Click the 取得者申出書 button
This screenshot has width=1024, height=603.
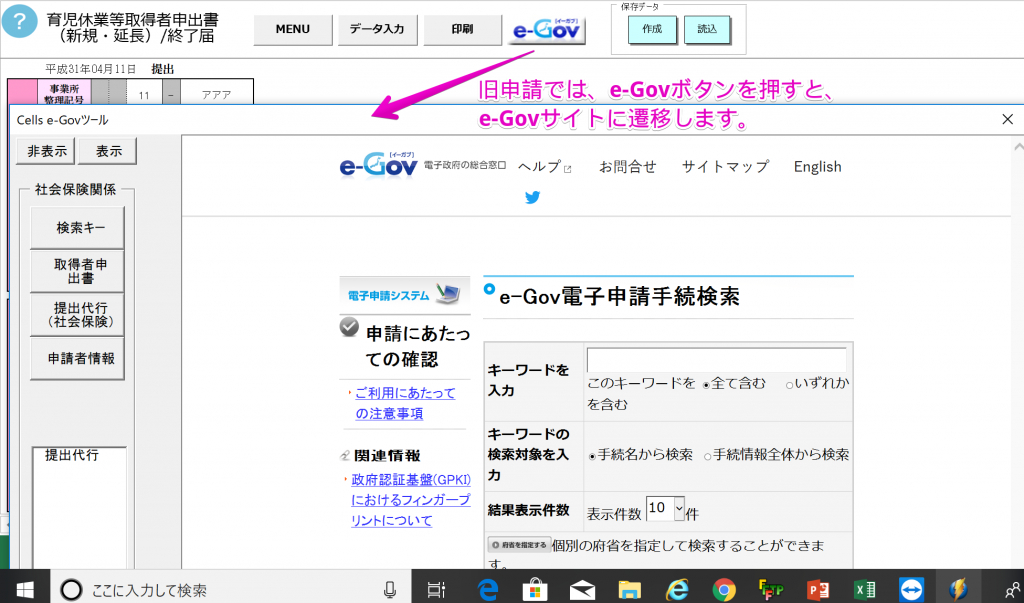tap(78, 270)
